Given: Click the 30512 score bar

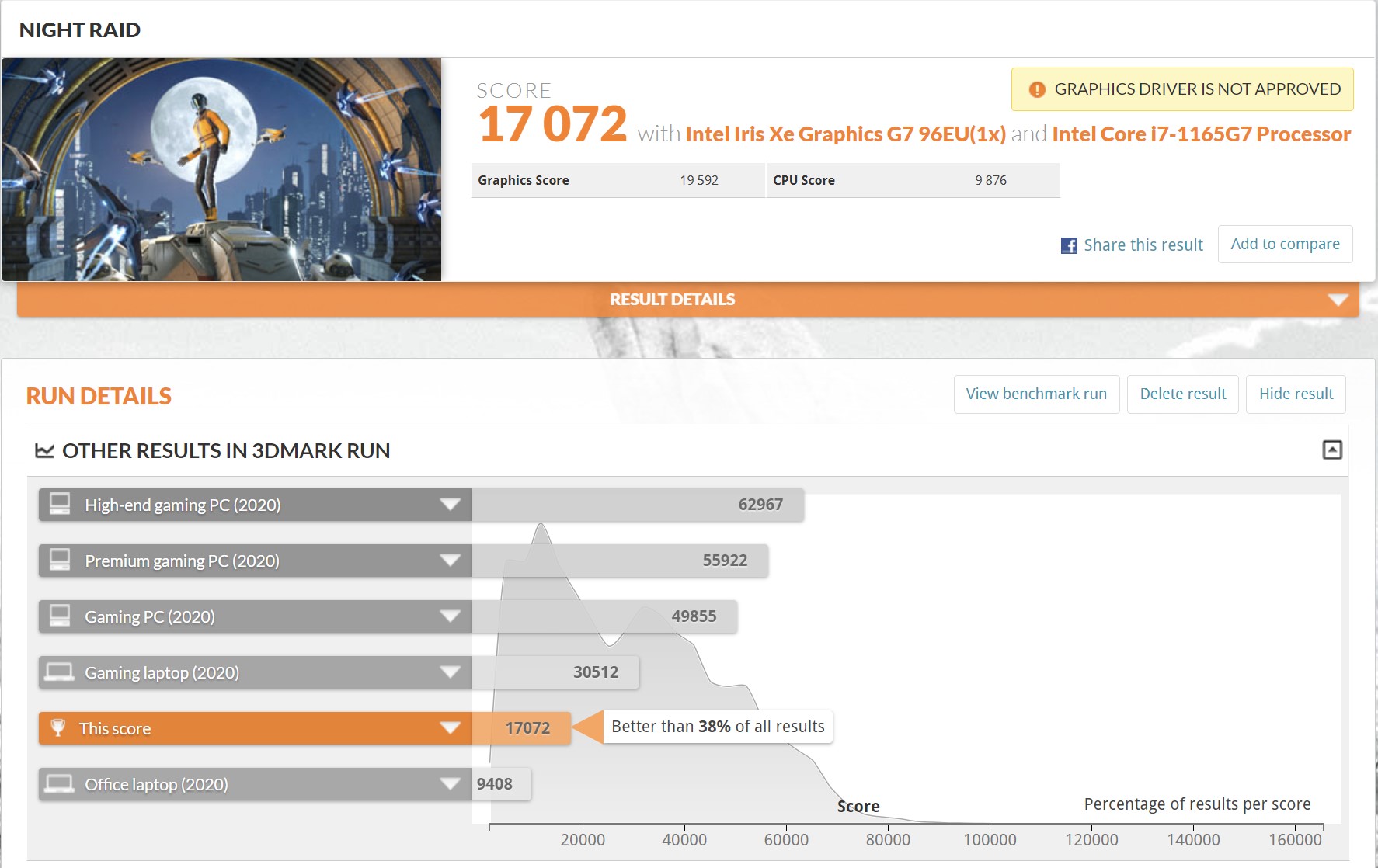Looking at the screenshot, I should click(x=555, y=672).
